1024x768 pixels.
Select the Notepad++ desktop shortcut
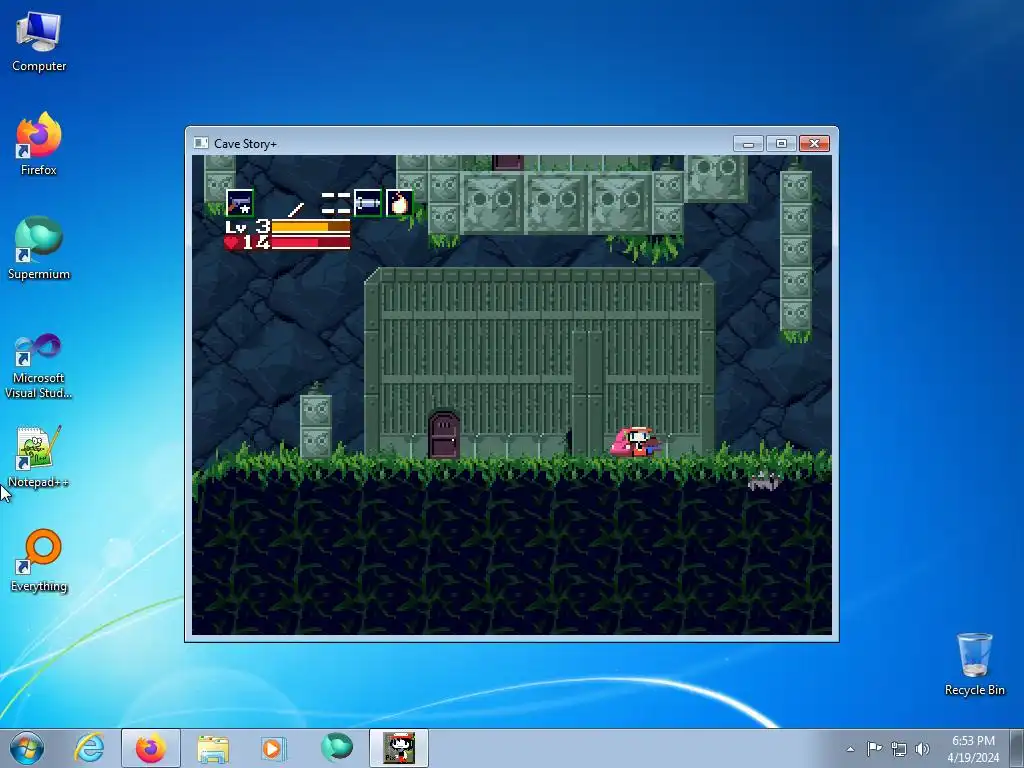(x=39, y=457)
